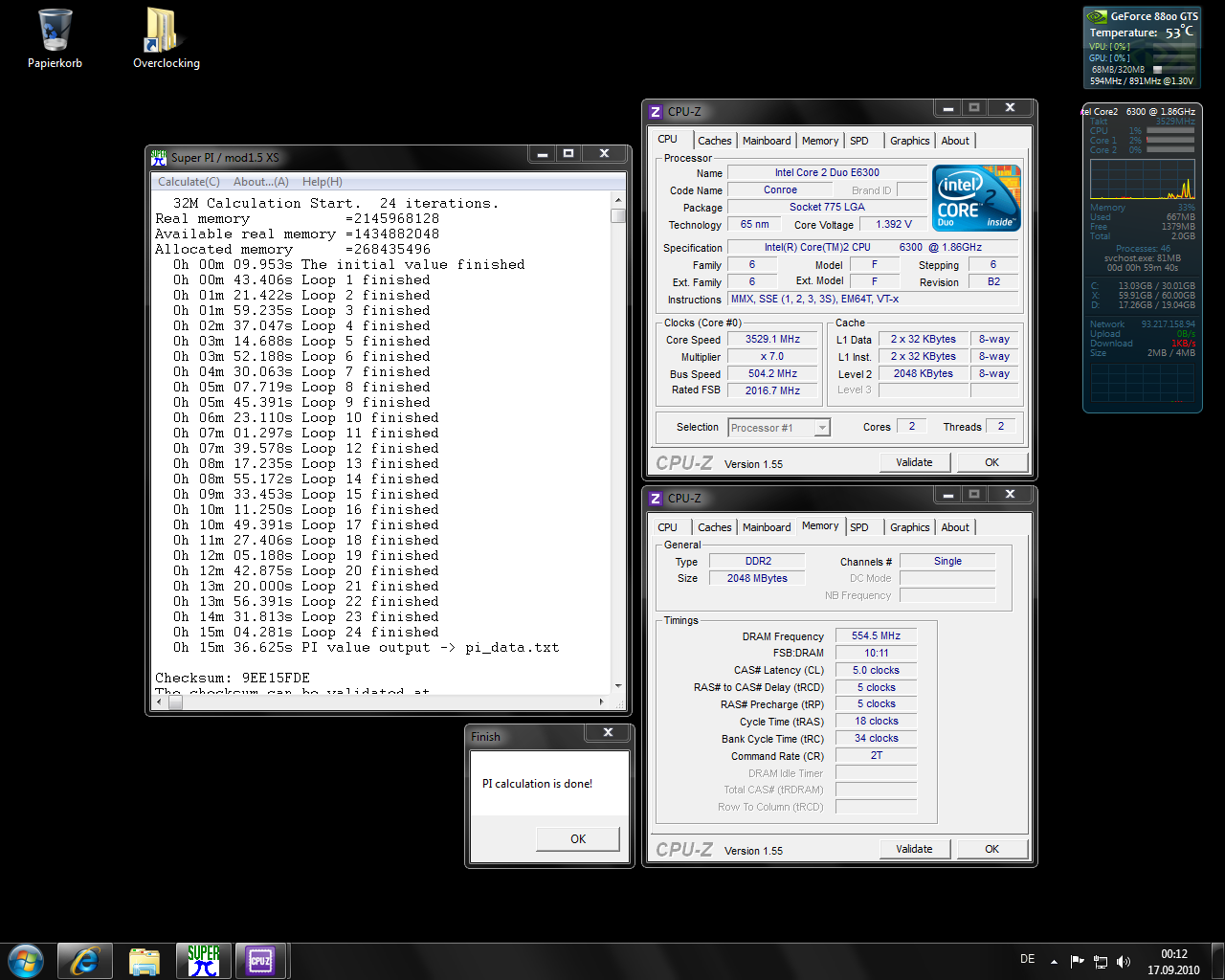Click the Rated FSB 2016.7 MHz value

tap(772, 391)
